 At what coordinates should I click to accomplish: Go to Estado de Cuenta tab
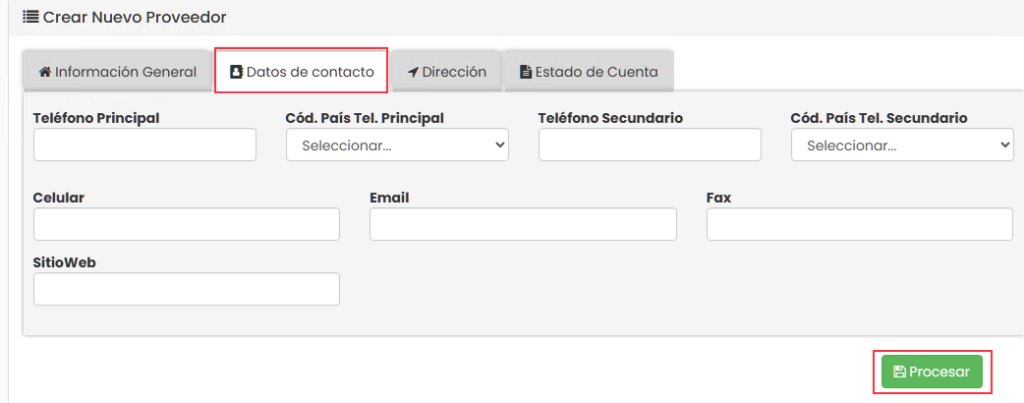588,72
